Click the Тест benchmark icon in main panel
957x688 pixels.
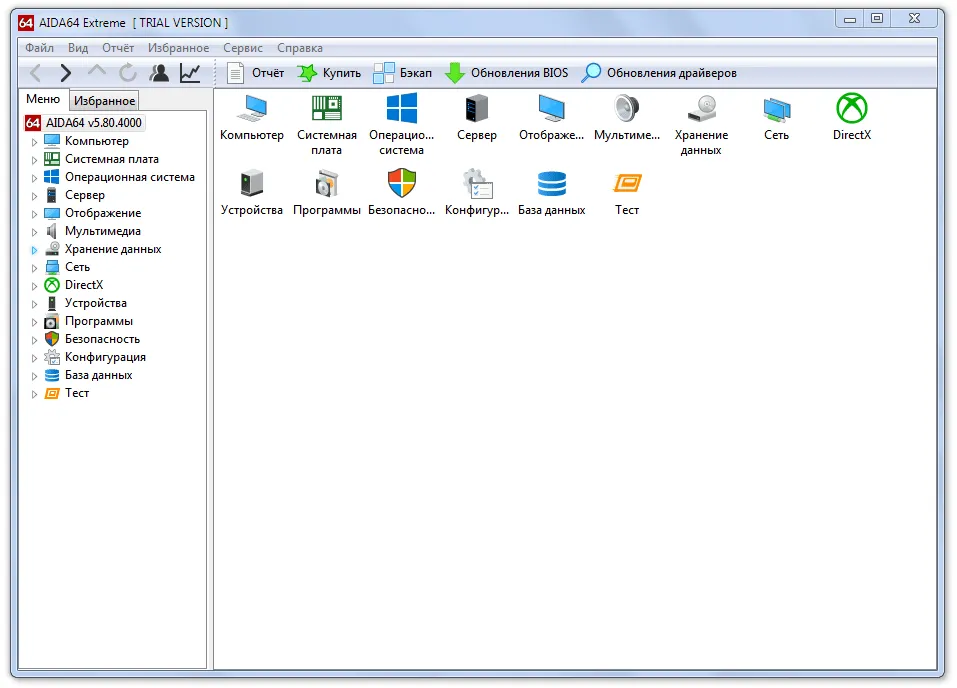[627, 184]
